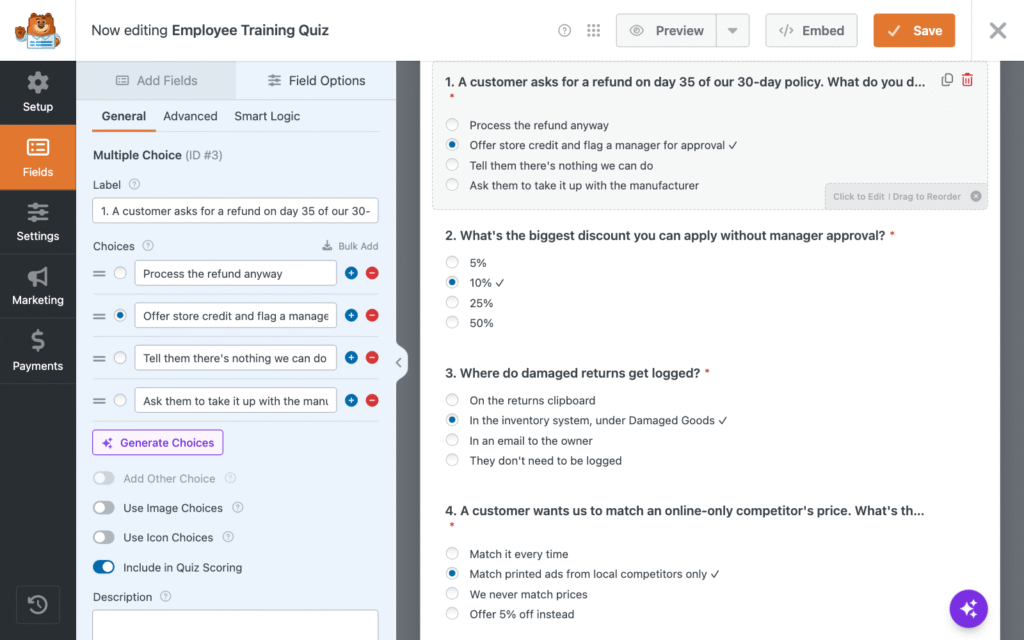1024x640 pixels.
Task: Collapse the left options panel chevron
Action: (x=399, y=362)
